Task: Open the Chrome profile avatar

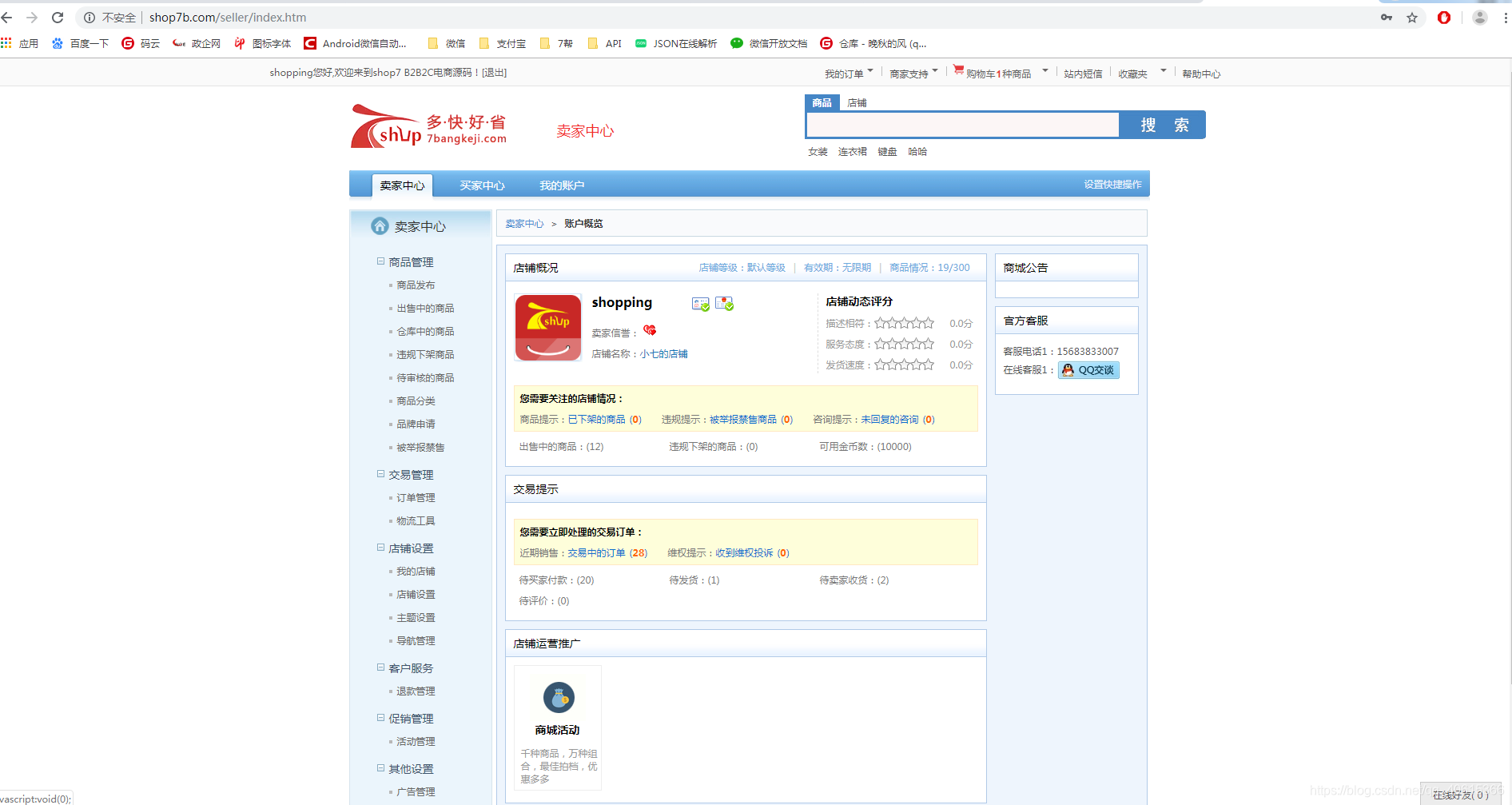Action: (x=1480, y=18)
